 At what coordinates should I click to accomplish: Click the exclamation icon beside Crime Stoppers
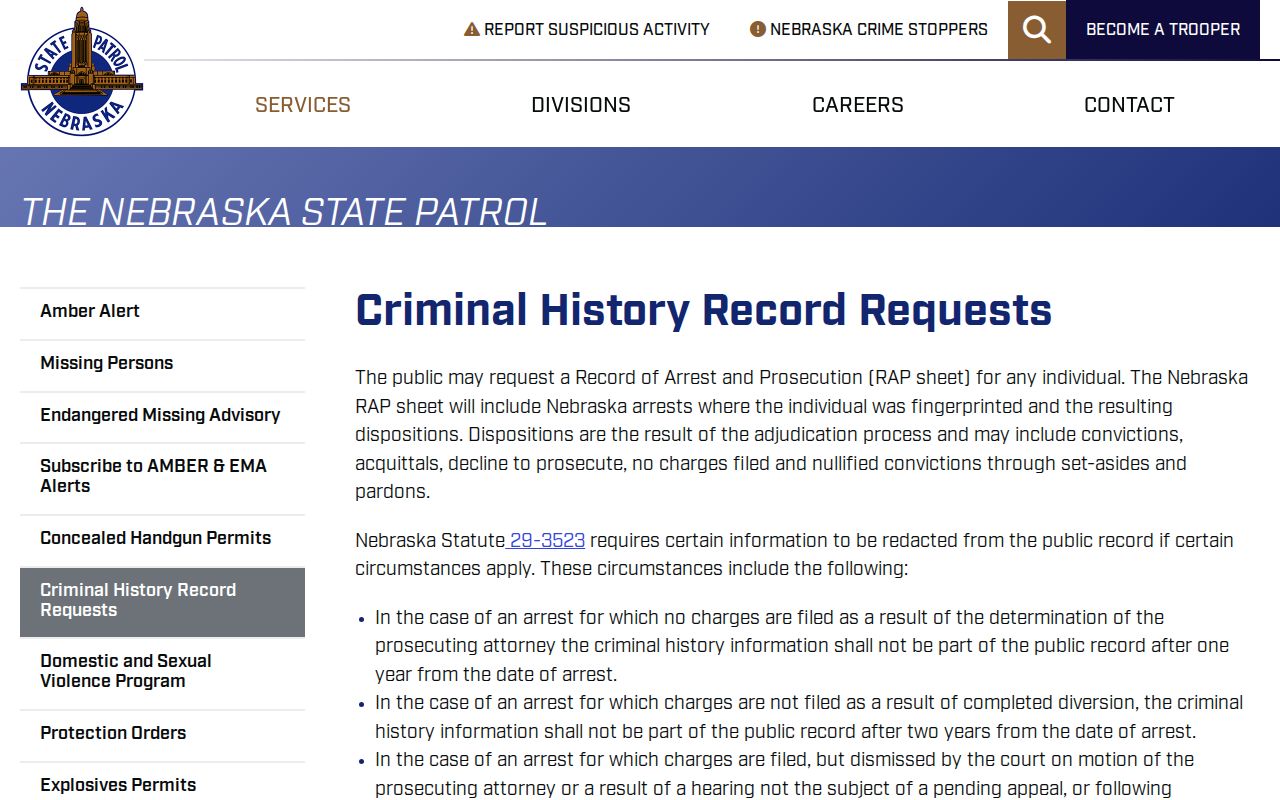pos(758,29)
